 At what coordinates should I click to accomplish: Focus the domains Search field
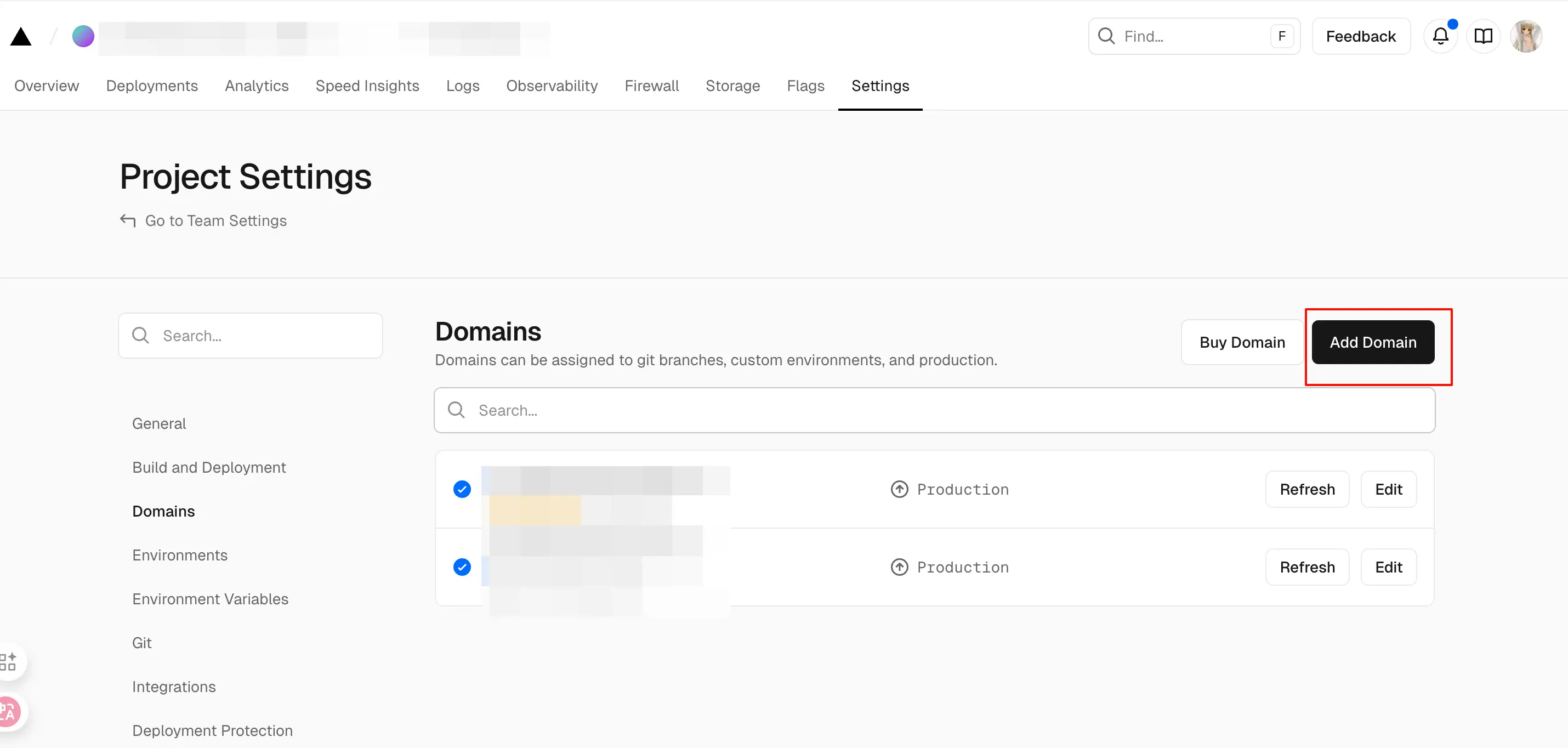pyautogui.click(x=934, y=410)
